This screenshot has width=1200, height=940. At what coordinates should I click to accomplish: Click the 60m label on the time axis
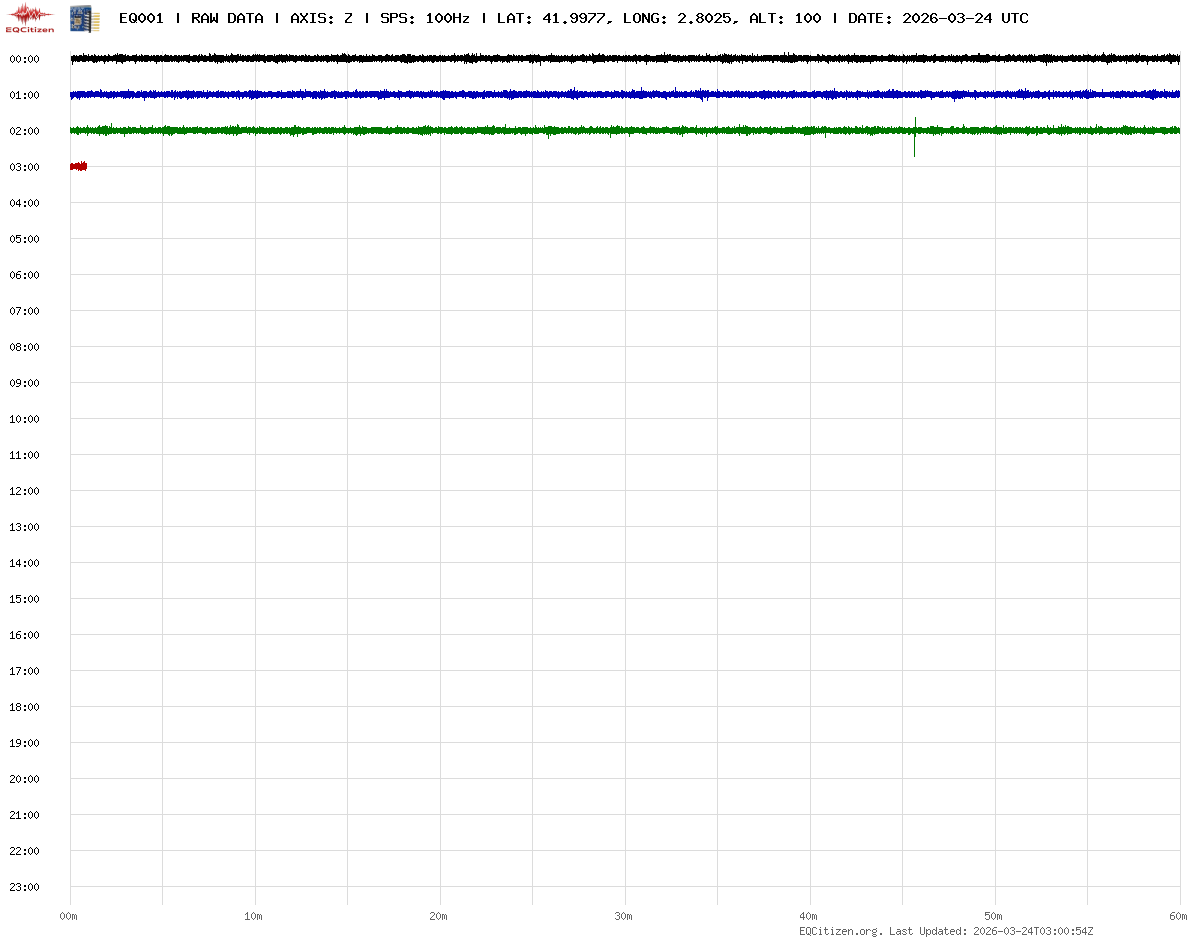1179,916
